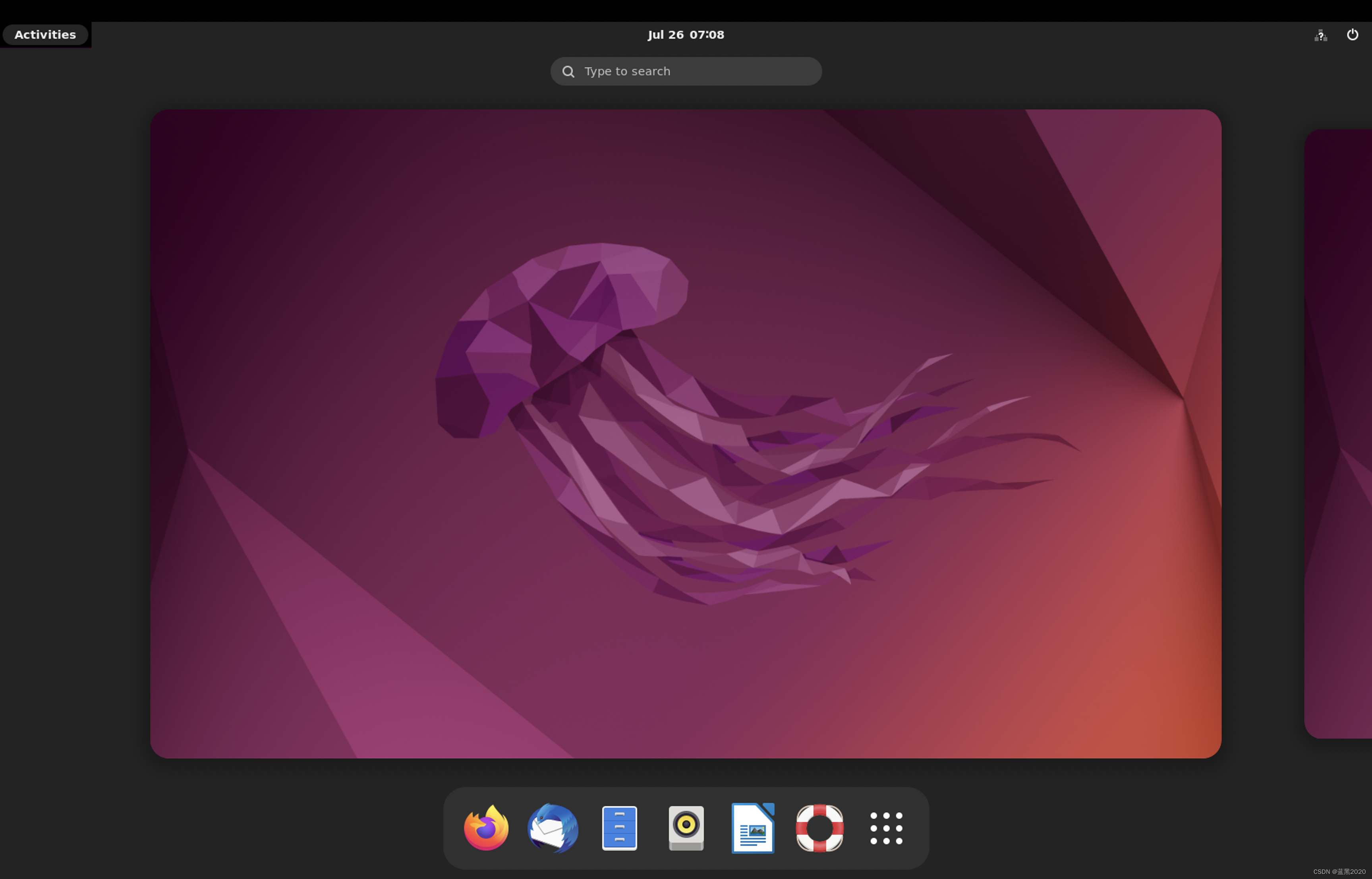The image size is (1372, 879).
Task: Open the clock showing Jul 26 07:08
Action: 686,35
